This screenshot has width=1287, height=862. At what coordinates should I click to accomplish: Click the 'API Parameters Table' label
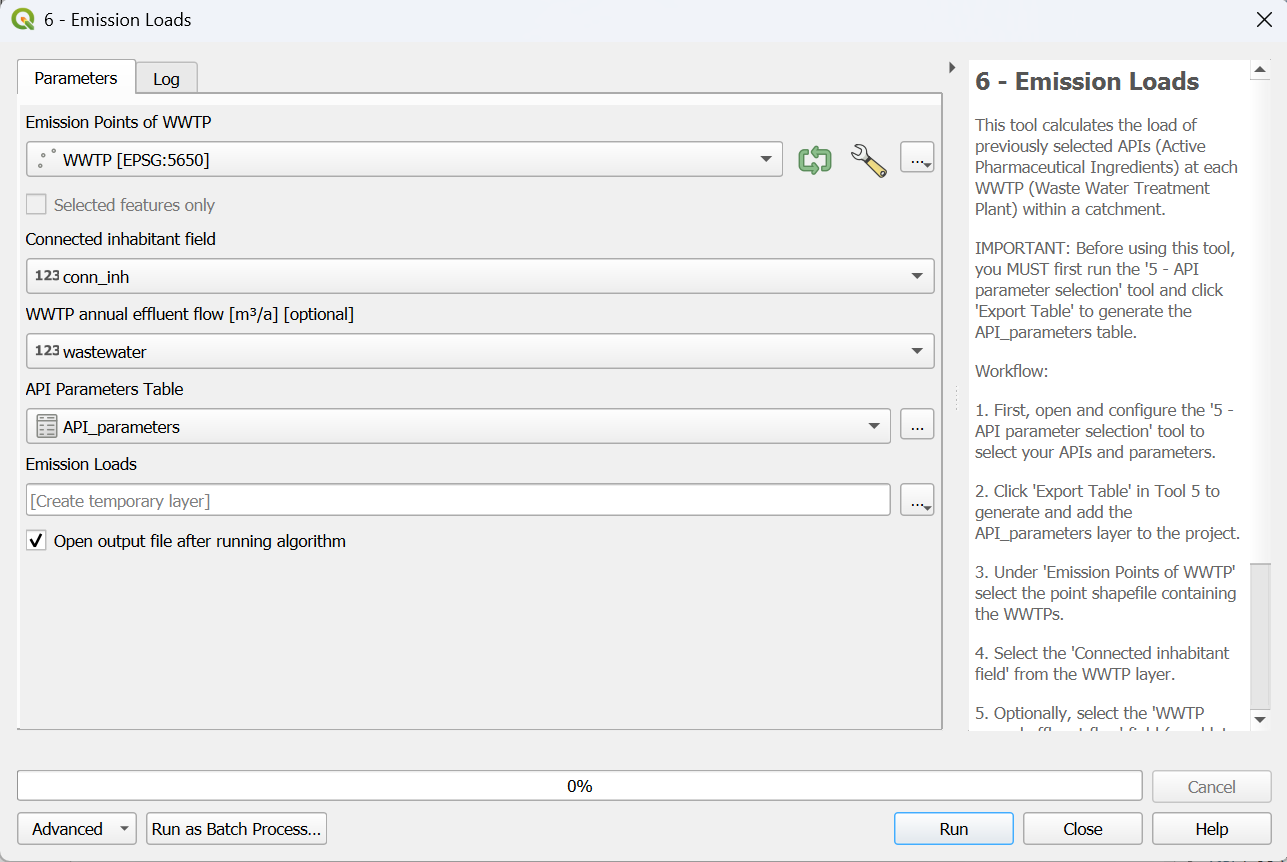(105, 389)
